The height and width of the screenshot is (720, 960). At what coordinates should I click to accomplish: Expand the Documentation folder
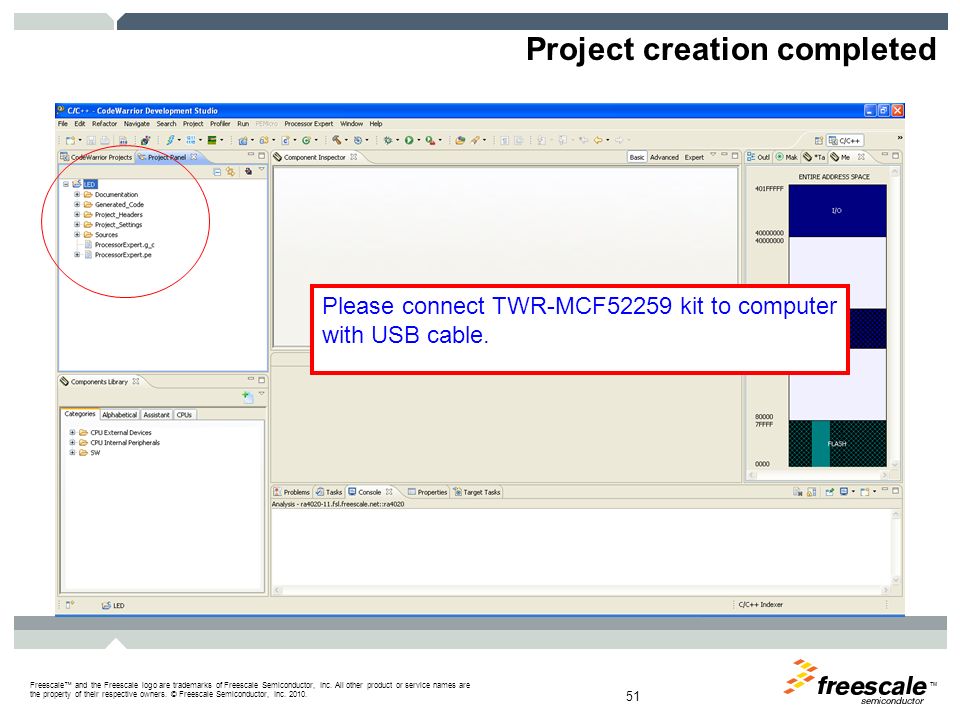[77, 194]
